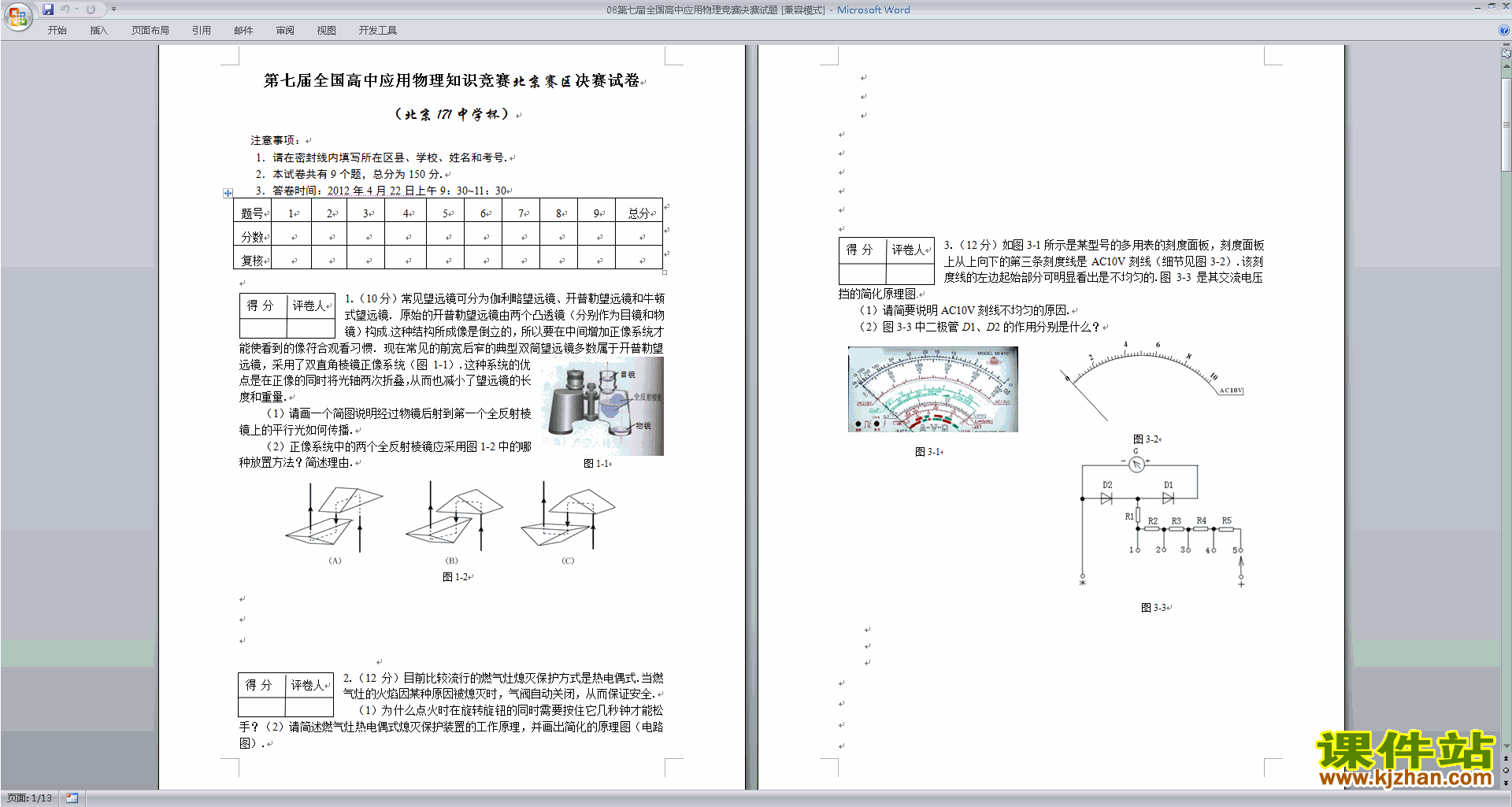1512x807 pixels.
Task: Go to previous page double-arrow button
Action: [x=1506, y=759]
